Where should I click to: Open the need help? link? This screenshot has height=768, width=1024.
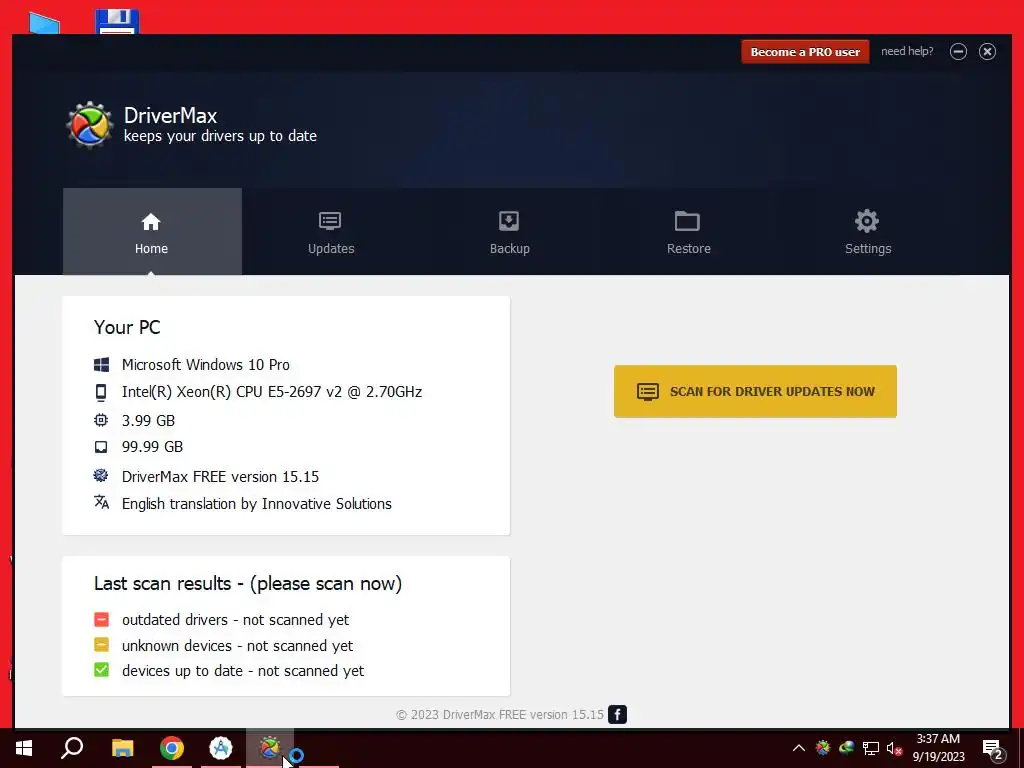pyautogui.click(x=907, y=51)
